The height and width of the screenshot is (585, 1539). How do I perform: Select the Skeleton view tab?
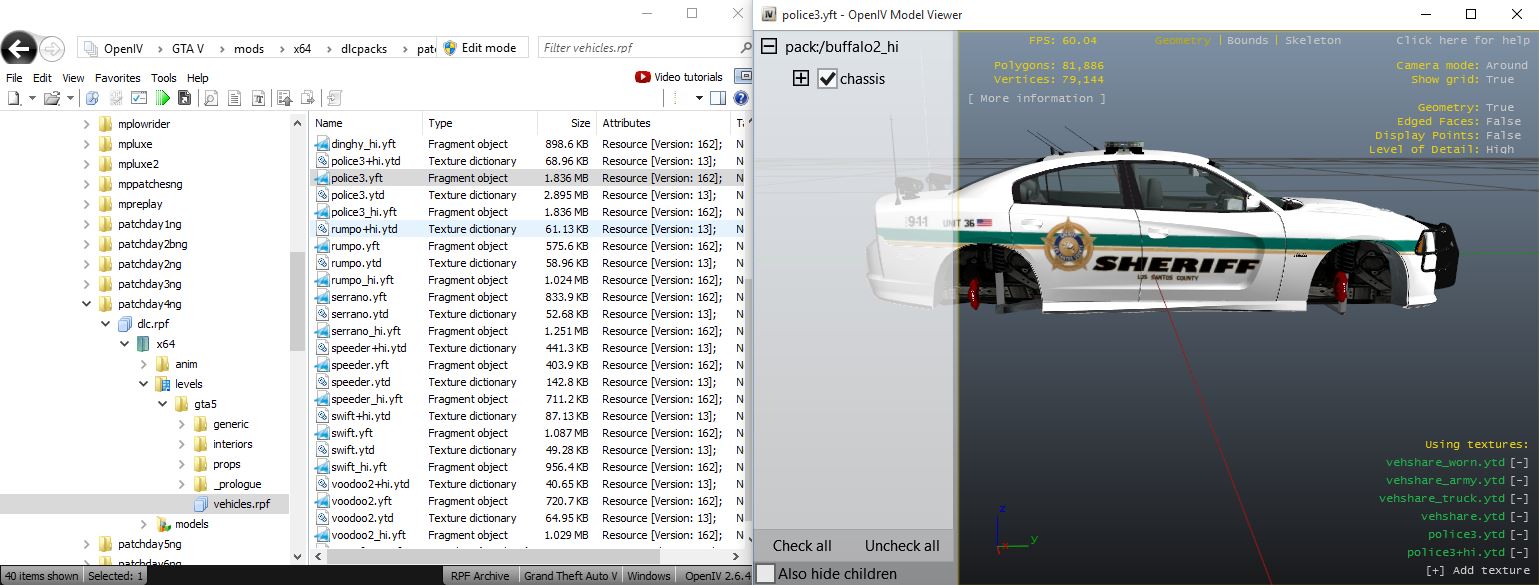coord(1312,40)
